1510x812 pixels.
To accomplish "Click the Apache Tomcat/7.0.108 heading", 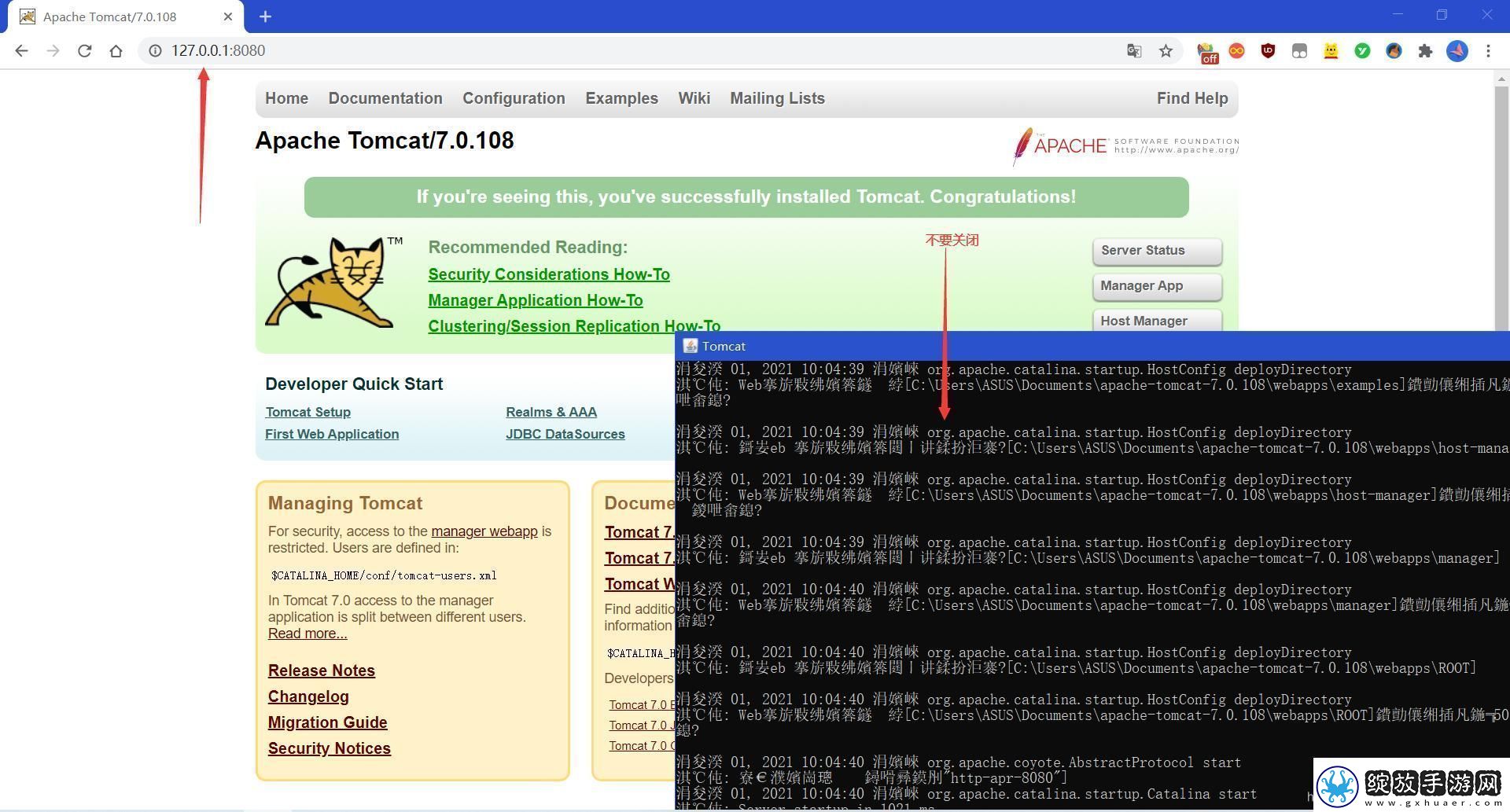I will [385, 141].
